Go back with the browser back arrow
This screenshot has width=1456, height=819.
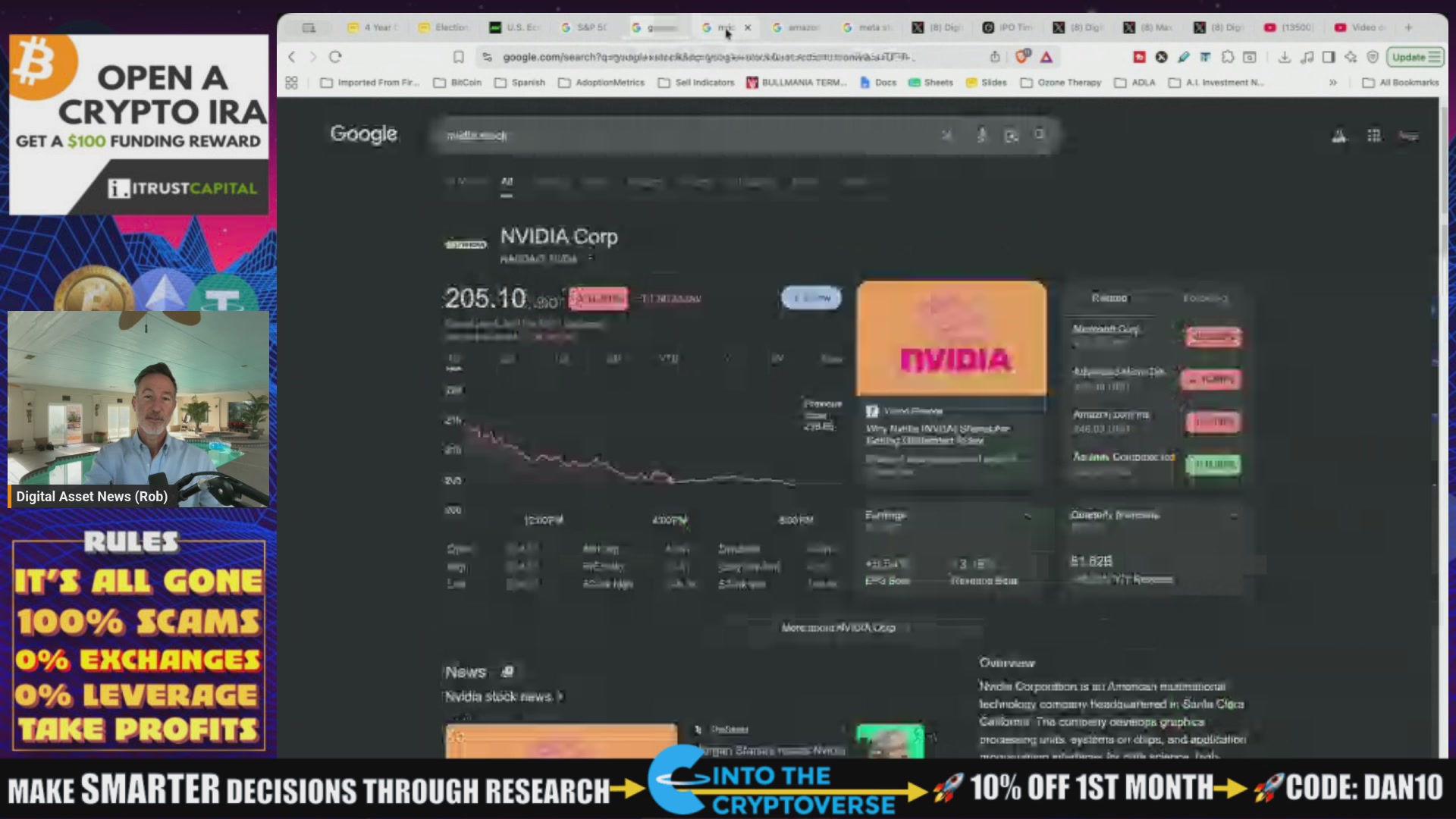click(292, 57)
